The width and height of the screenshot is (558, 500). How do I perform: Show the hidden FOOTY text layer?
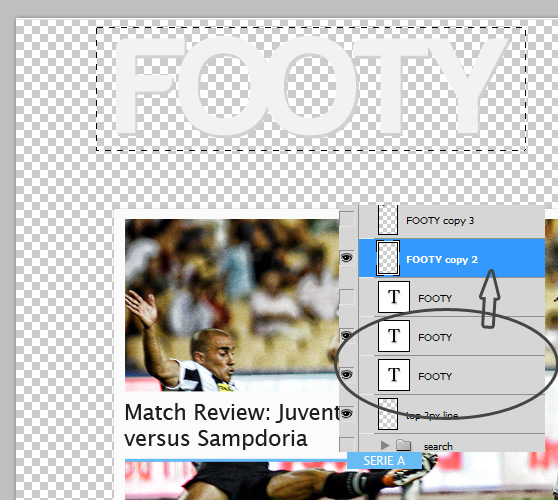coord(347,297)
